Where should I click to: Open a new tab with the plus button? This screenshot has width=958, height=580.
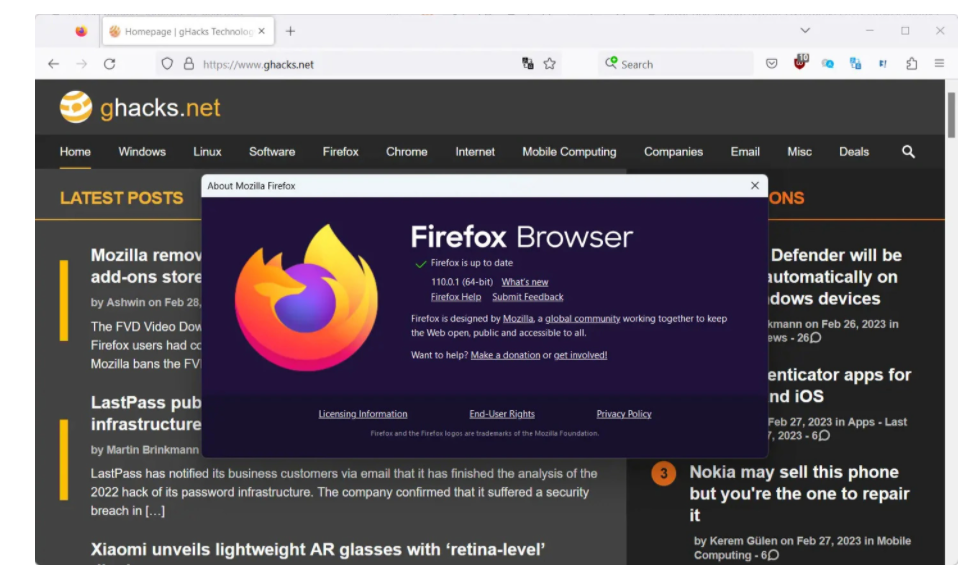[290, 31]
